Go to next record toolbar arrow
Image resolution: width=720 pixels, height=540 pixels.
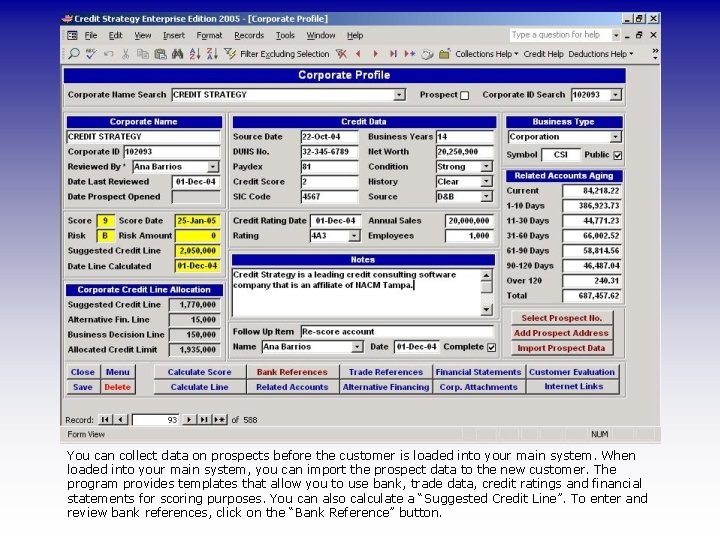(x=376, y=54)
